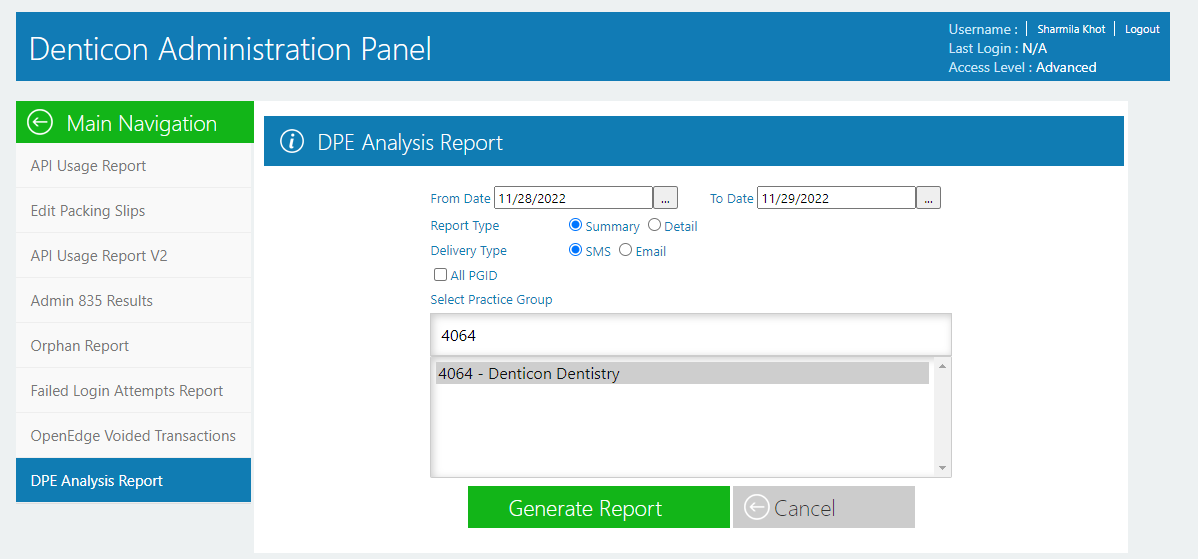Click the Access Level Advanced text
The image size is (1198, 559).
tap(1022, 67)
